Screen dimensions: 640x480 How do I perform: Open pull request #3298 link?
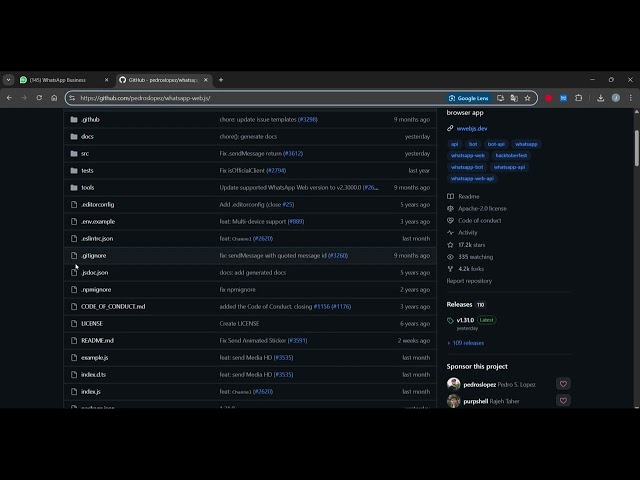pos(308,120)
